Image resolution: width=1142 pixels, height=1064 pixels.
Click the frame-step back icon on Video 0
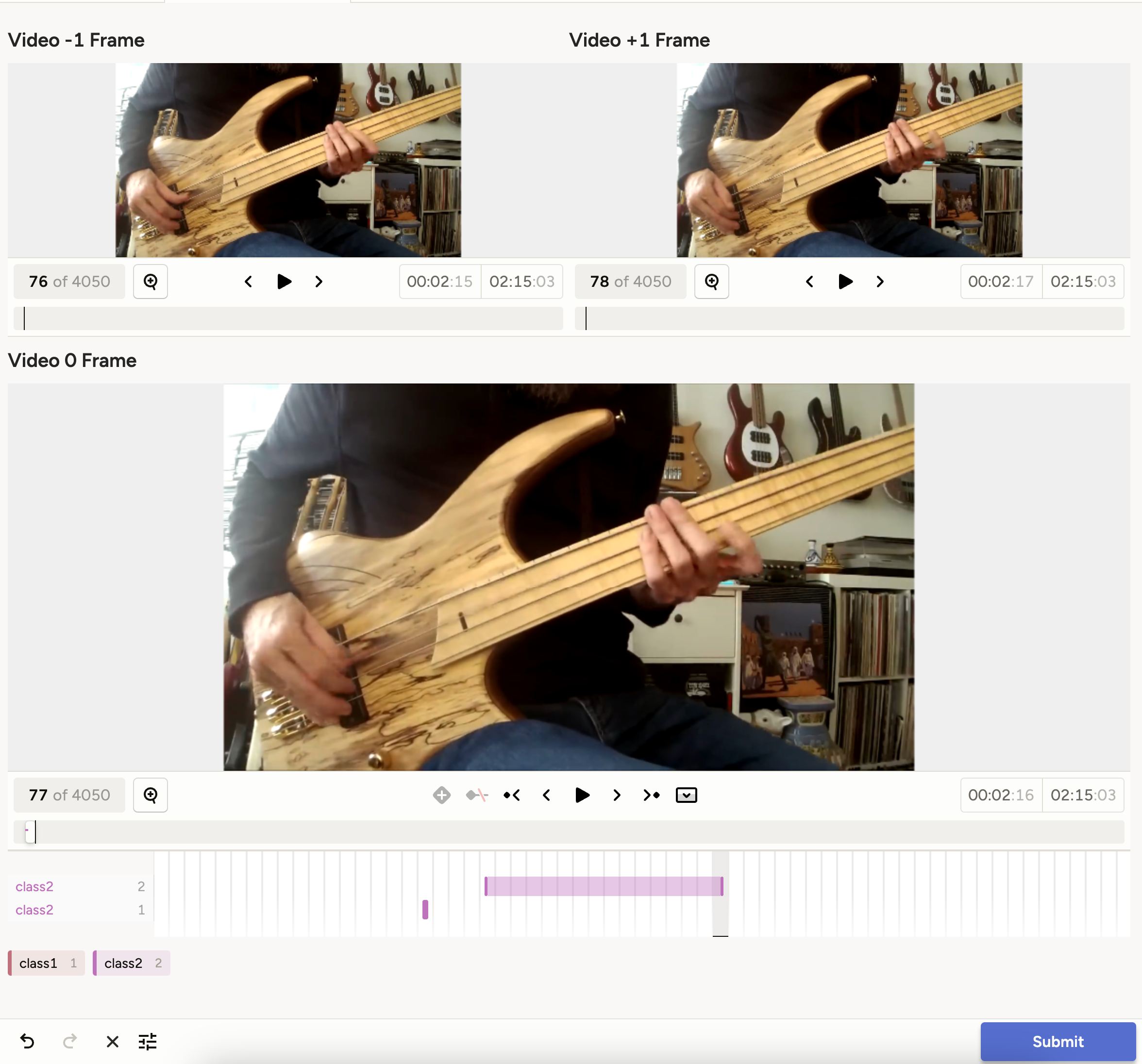(x=548, y=795)
